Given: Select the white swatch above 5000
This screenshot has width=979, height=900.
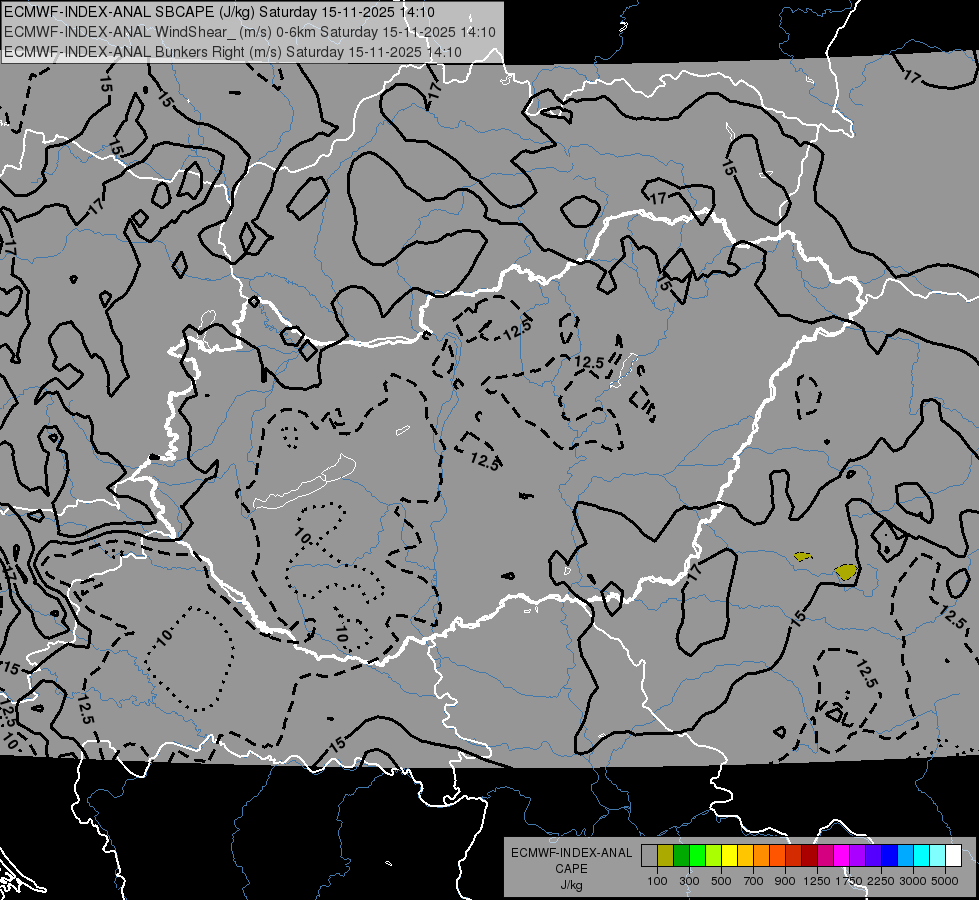Looking at the screenshot, I should point(953,856).
